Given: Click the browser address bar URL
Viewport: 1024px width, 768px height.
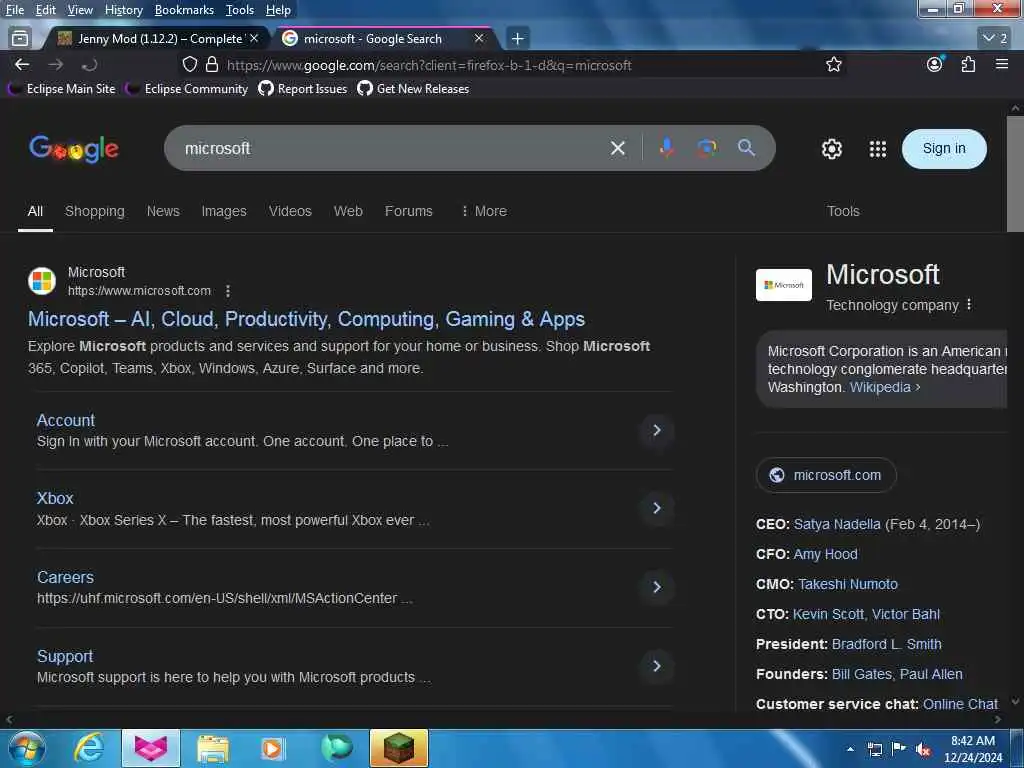Looking at the screenshot, I should click(429, 65).
